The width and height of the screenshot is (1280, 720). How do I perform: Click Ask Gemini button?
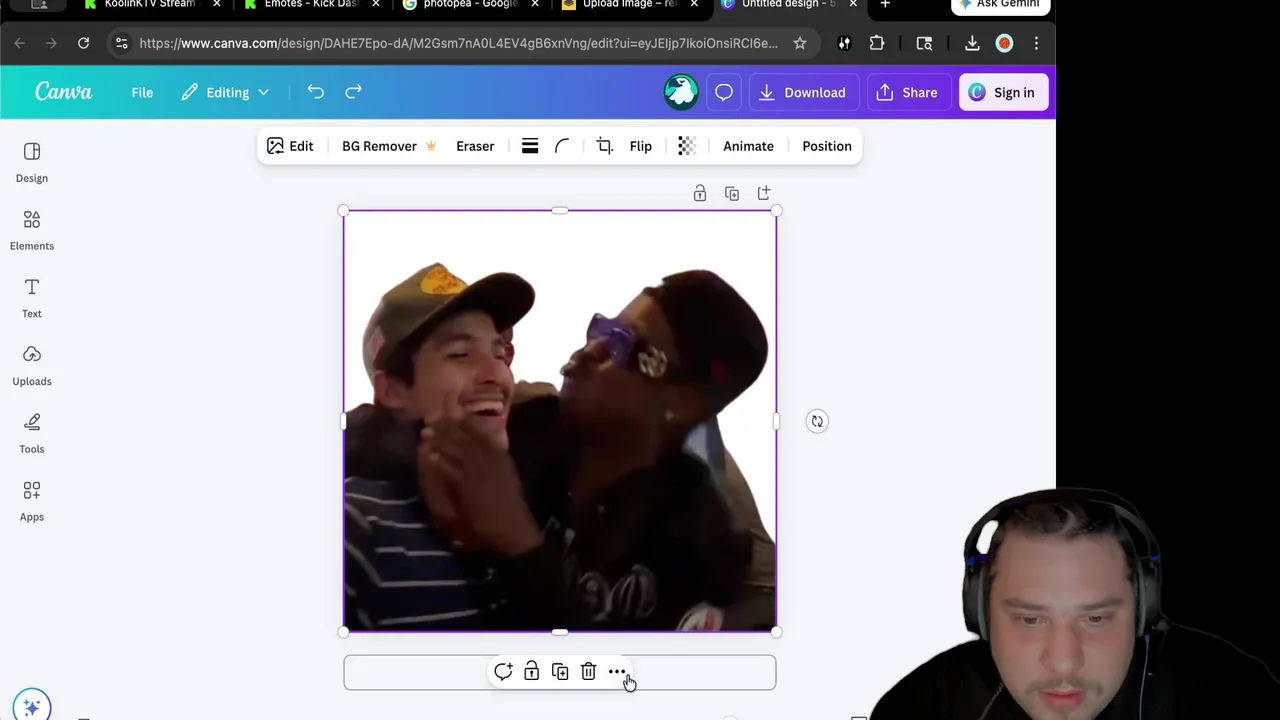(1000, 5)
